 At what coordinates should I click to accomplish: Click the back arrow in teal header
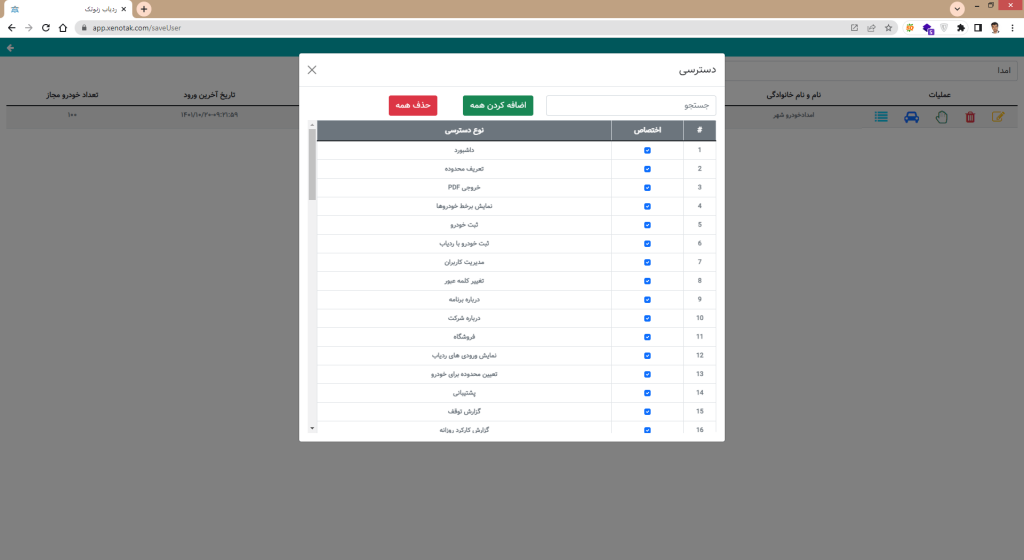click(x=10, y=47)
